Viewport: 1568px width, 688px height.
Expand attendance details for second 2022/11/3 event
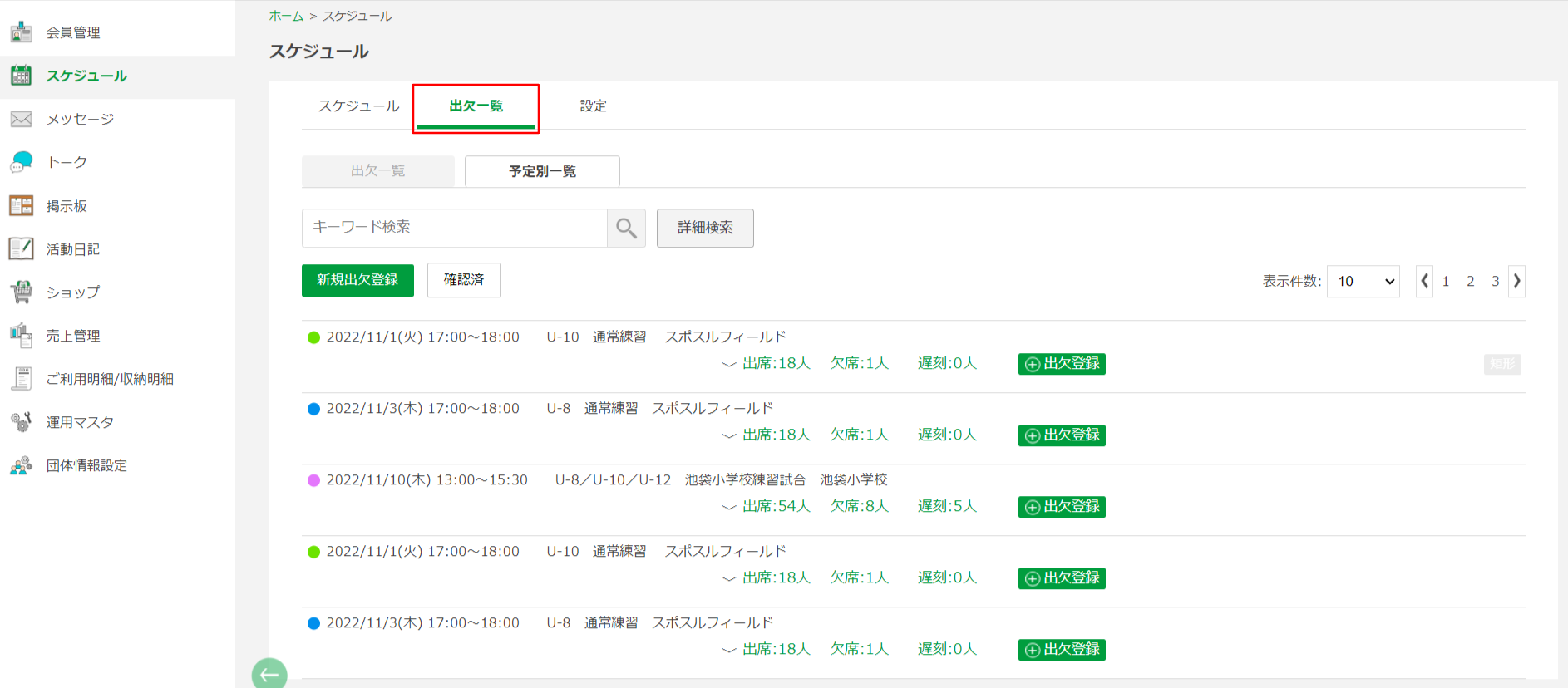coord(729,650)
